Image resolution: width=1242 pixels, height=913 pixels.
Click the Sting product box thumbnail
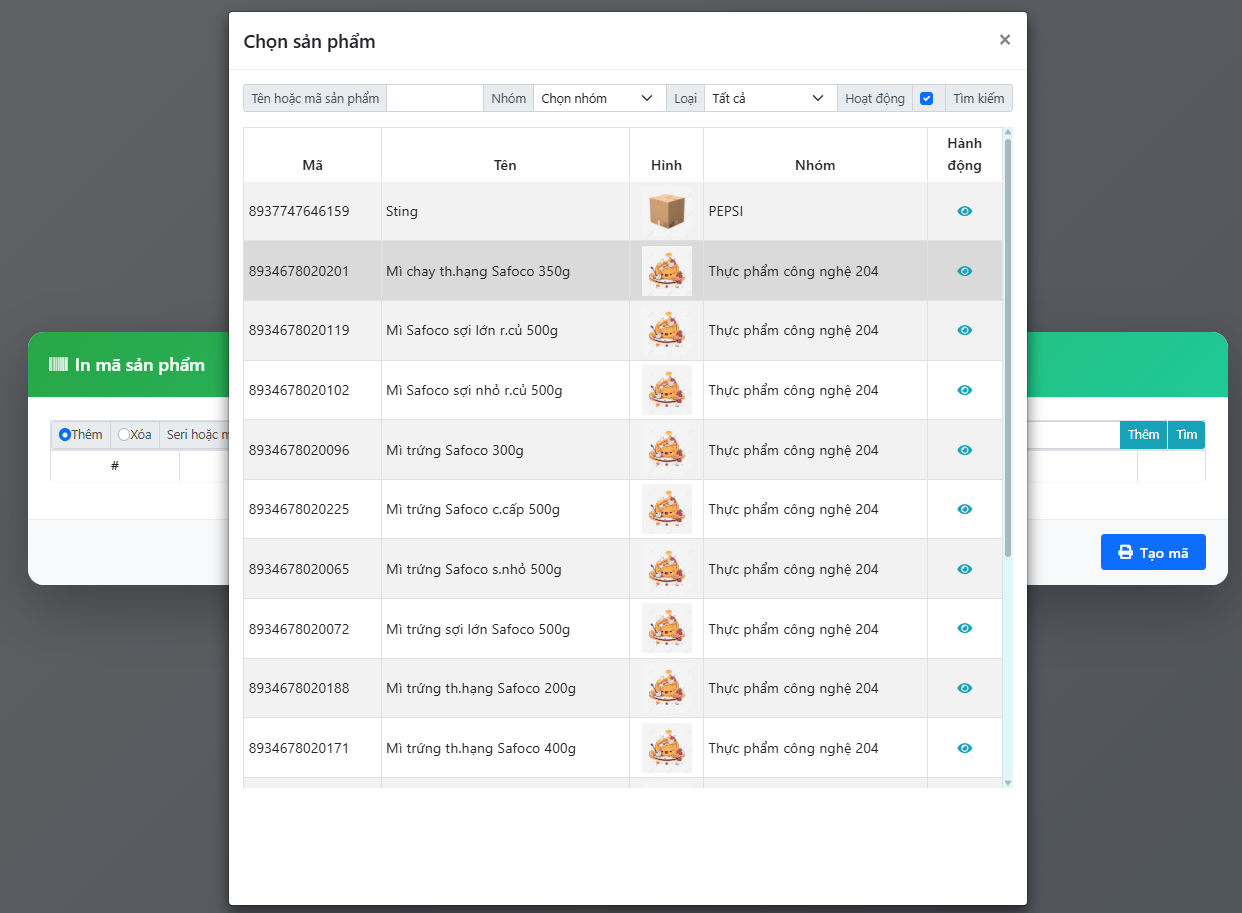[666, 211]
